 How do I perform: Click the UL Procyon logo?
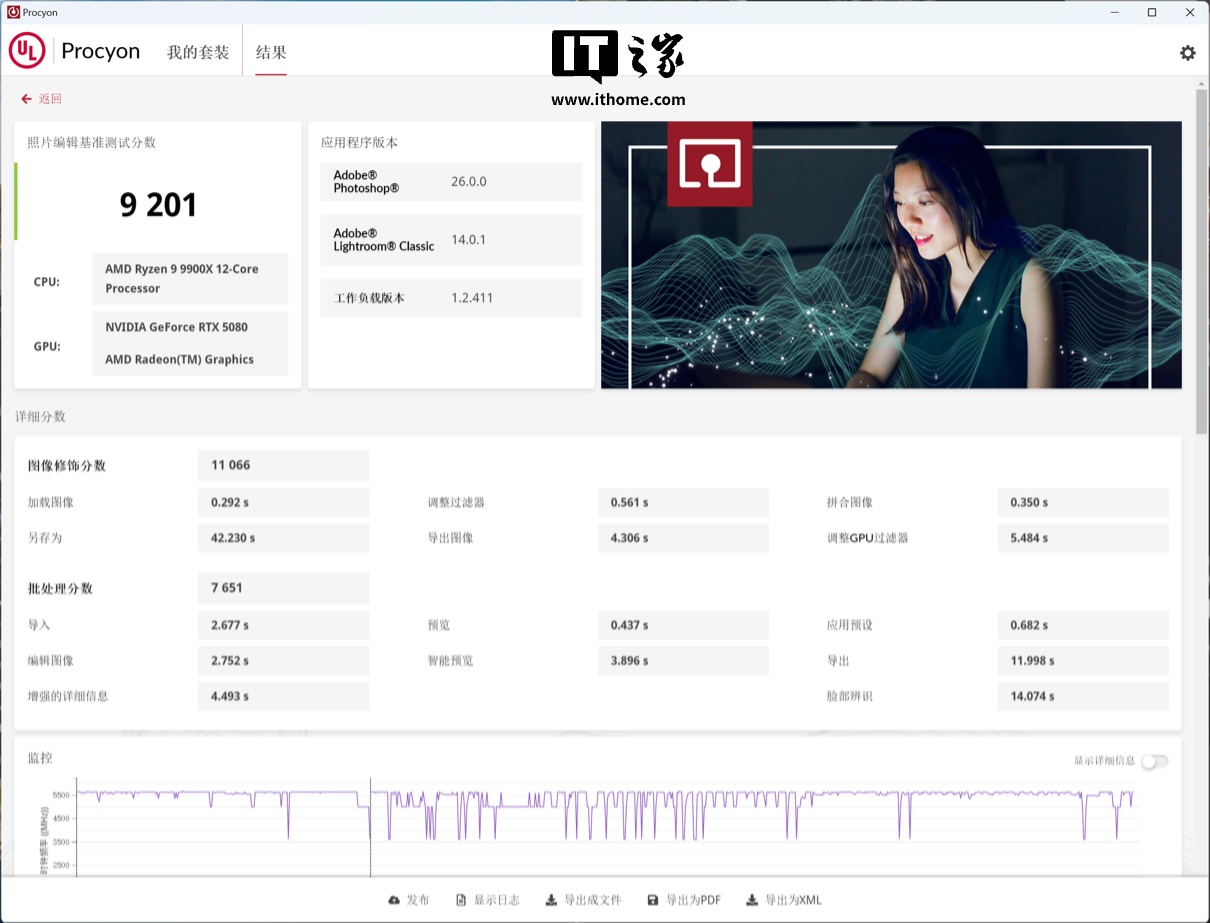click(27, 52)
